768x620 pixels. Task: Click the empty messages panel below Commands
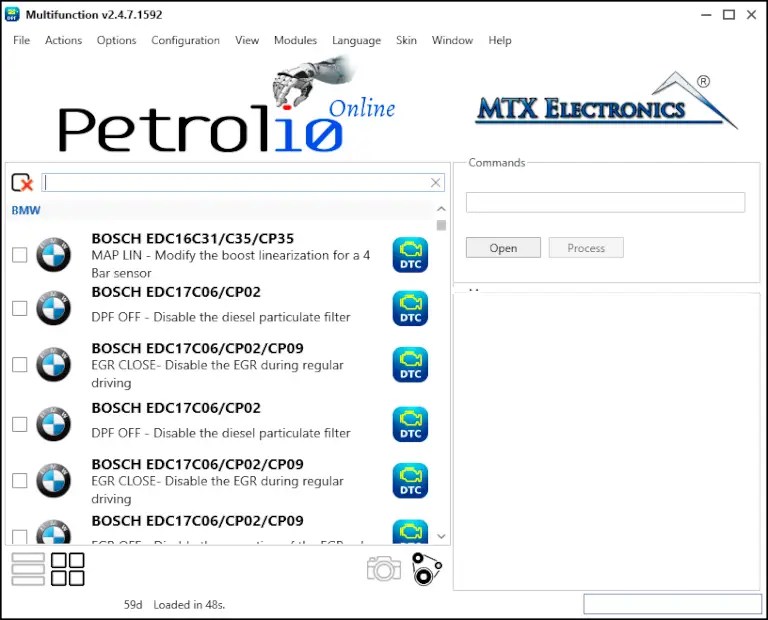coord(607,442)
